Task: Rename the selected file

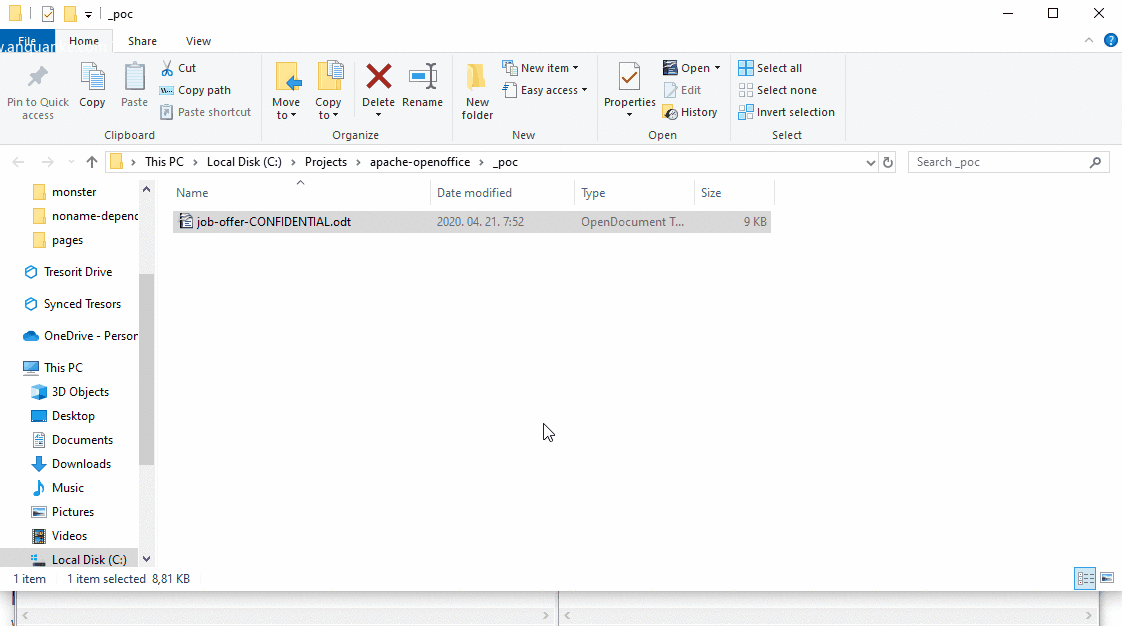Action: click(x=422, y=86)
